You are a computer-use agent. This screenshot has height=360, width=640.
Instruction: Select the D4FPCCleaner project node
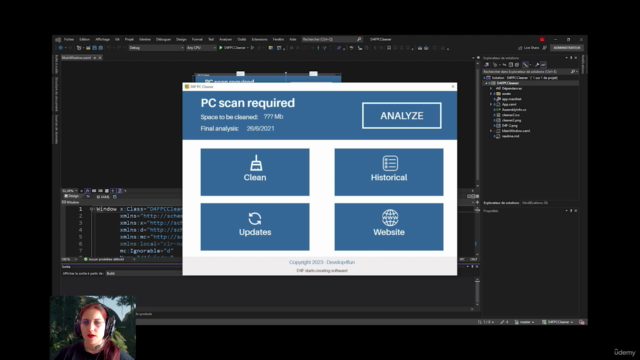click(x=507, y=83)
